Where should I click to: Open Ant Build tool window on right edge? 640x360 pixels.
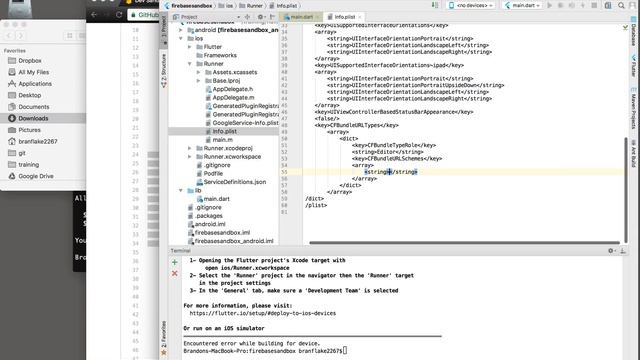click(x=633, y=154)
